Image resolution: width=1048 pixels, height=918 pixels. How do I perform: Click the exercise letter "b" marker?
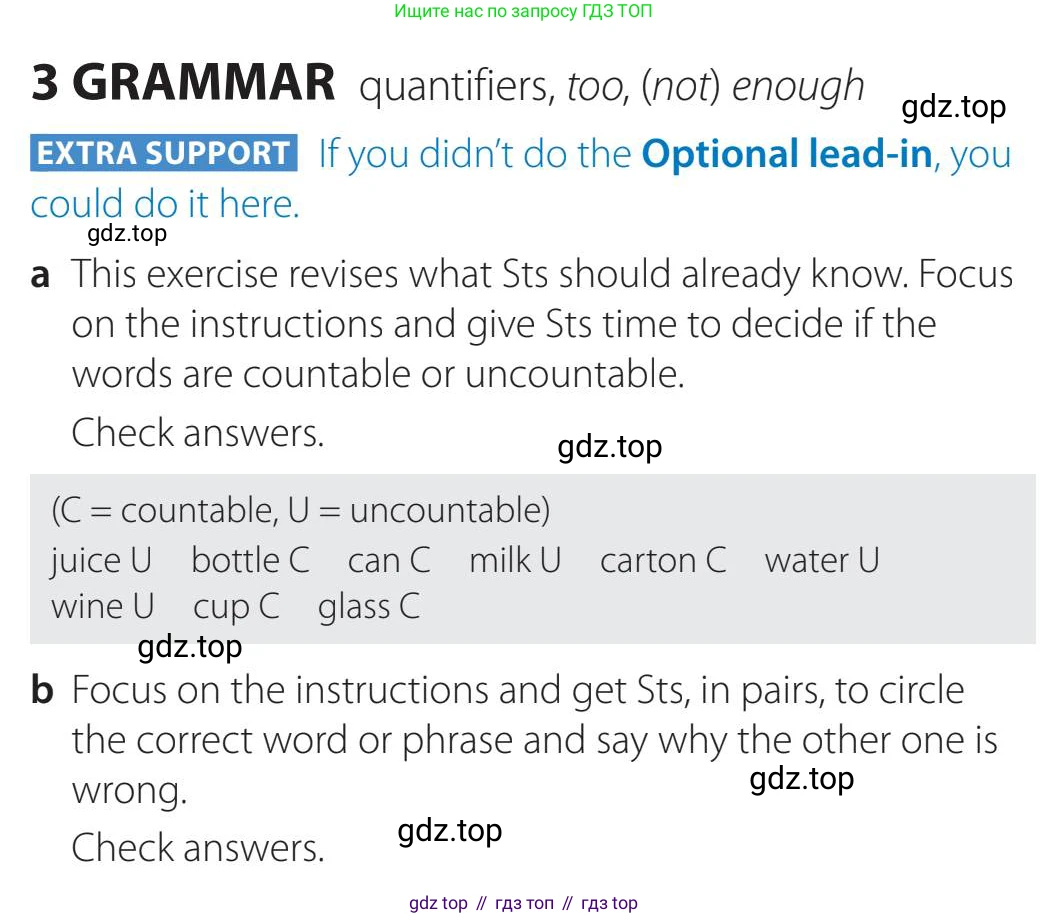[x=42, y=691]
